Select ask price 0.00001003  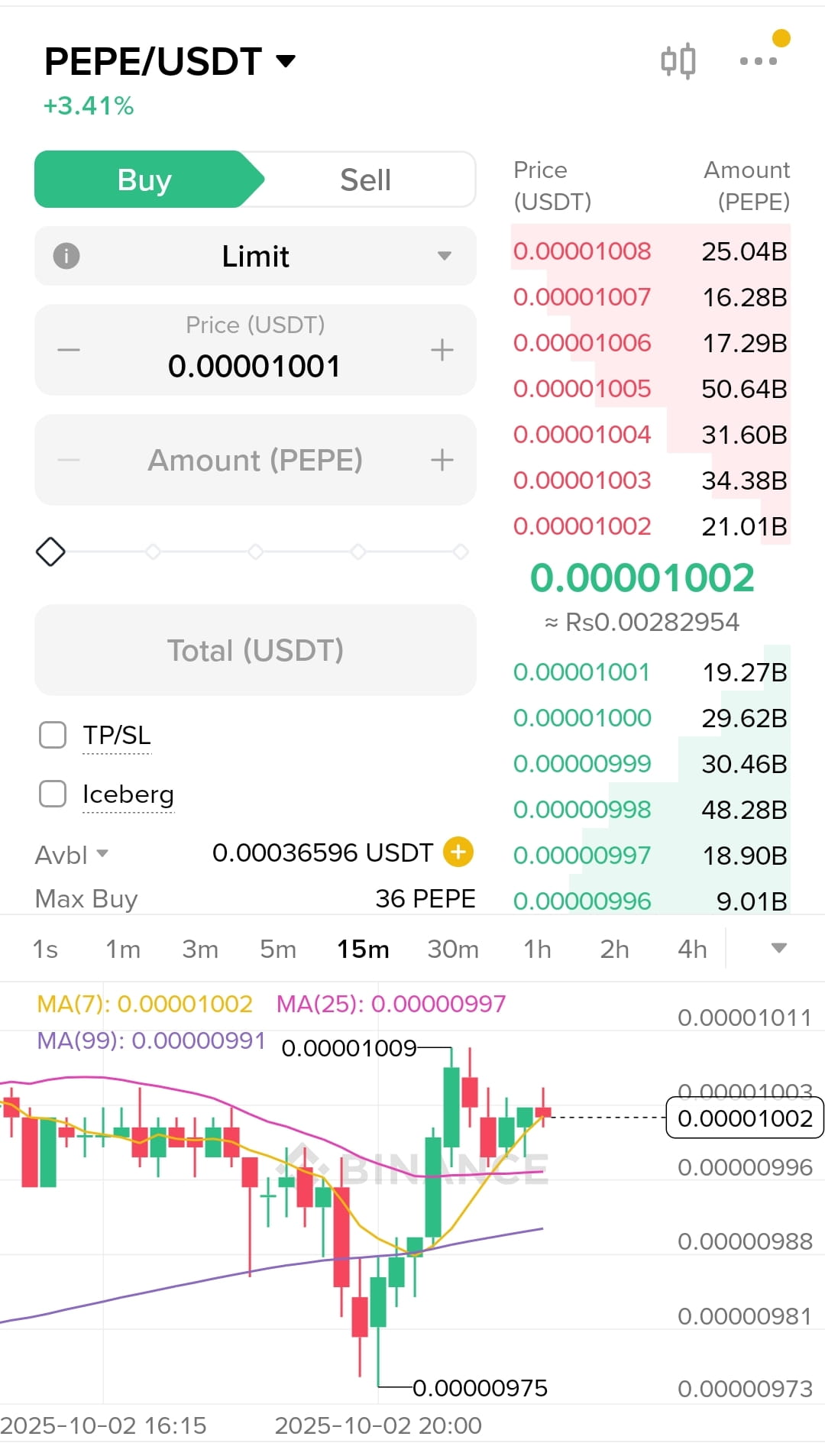point(582,480)
